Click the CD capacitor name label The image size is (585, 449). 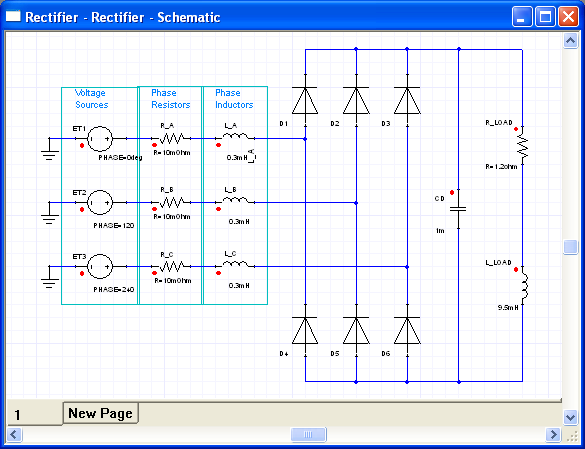pyautogui.click(x=439, y=199)
